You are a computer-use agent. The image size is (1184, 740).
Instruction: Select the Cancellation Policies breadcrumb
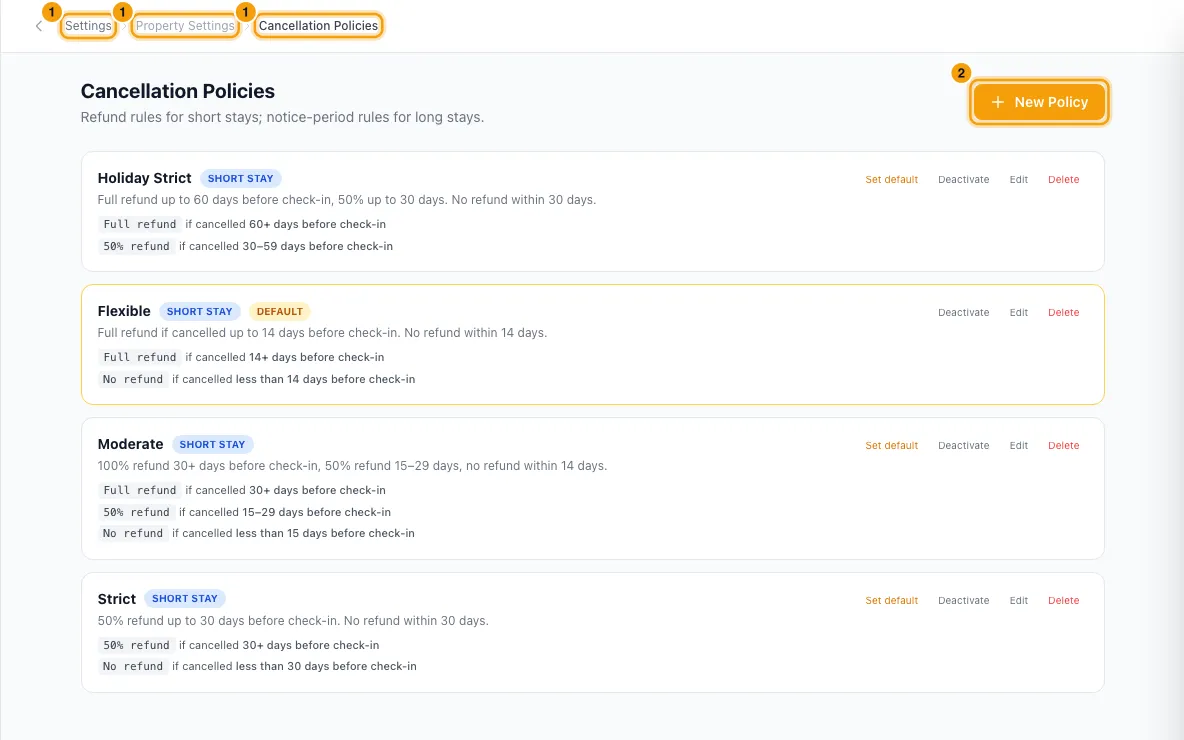(318, 26)
